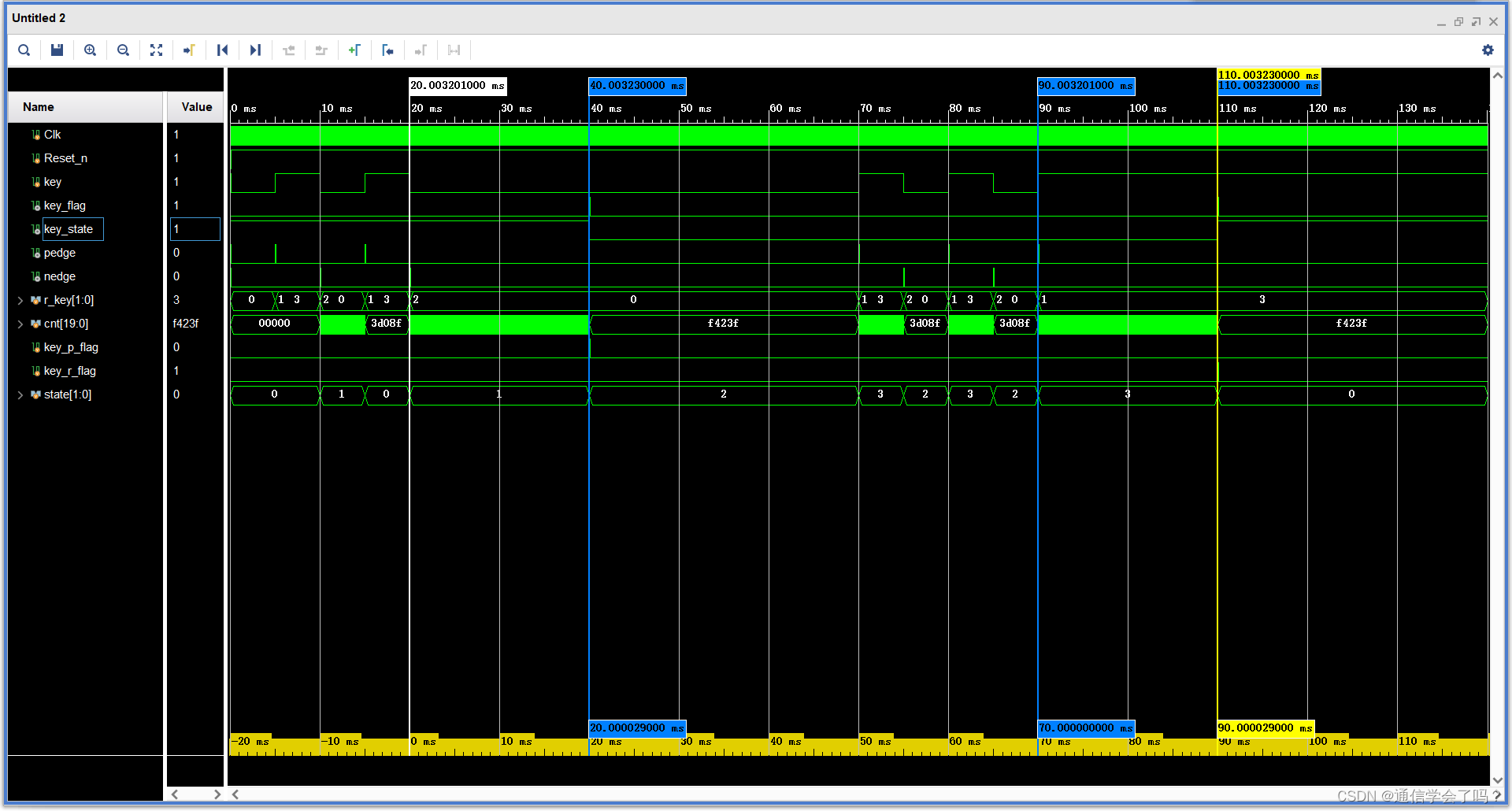Jump to next marker
The image size is (1512, 811).
(x=421, y=50)
